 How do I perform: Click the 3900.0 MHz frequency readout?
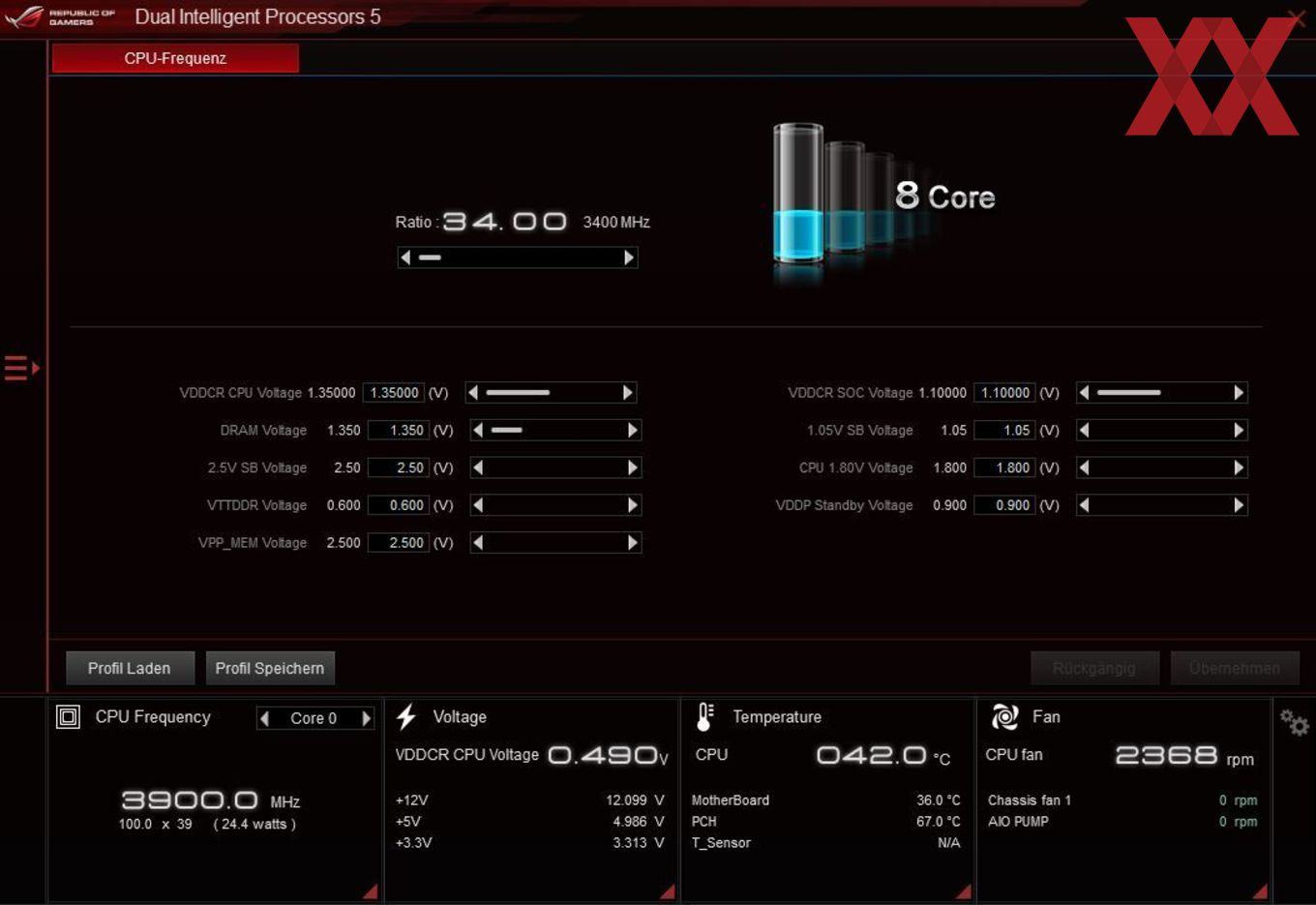[211, 800]
